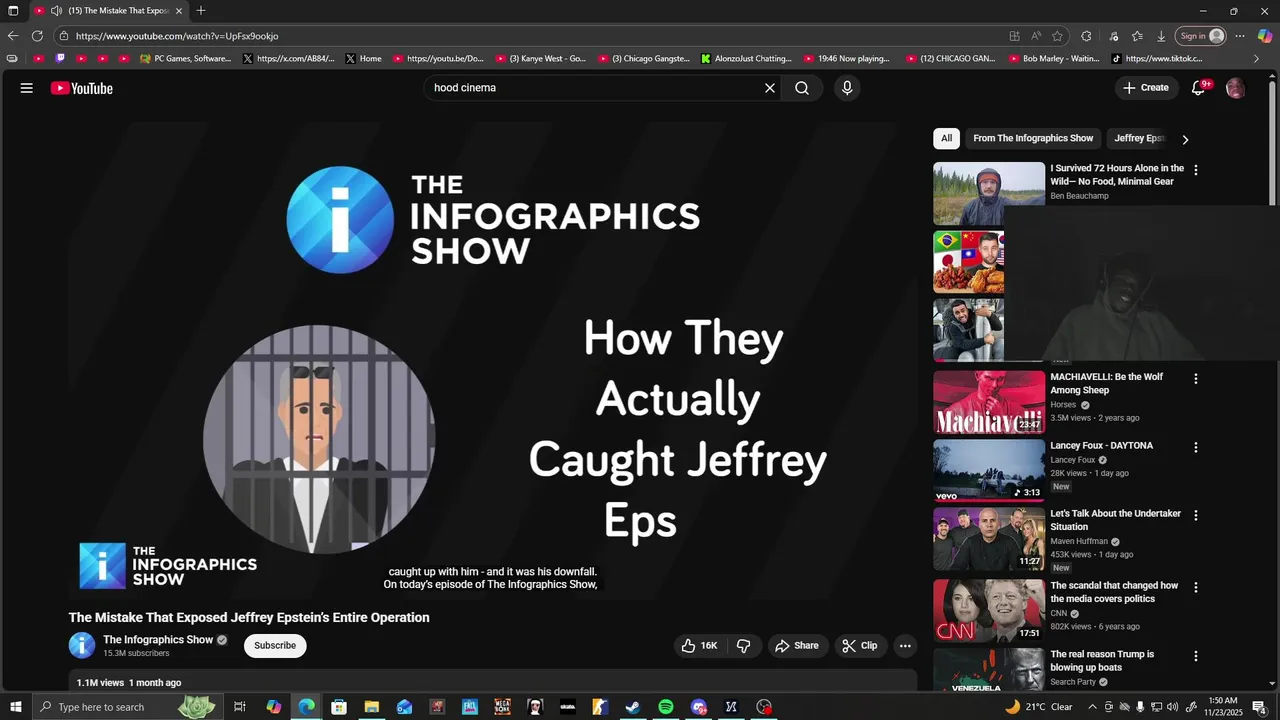
Task: Click the Create button
Action: (1146, 88)
